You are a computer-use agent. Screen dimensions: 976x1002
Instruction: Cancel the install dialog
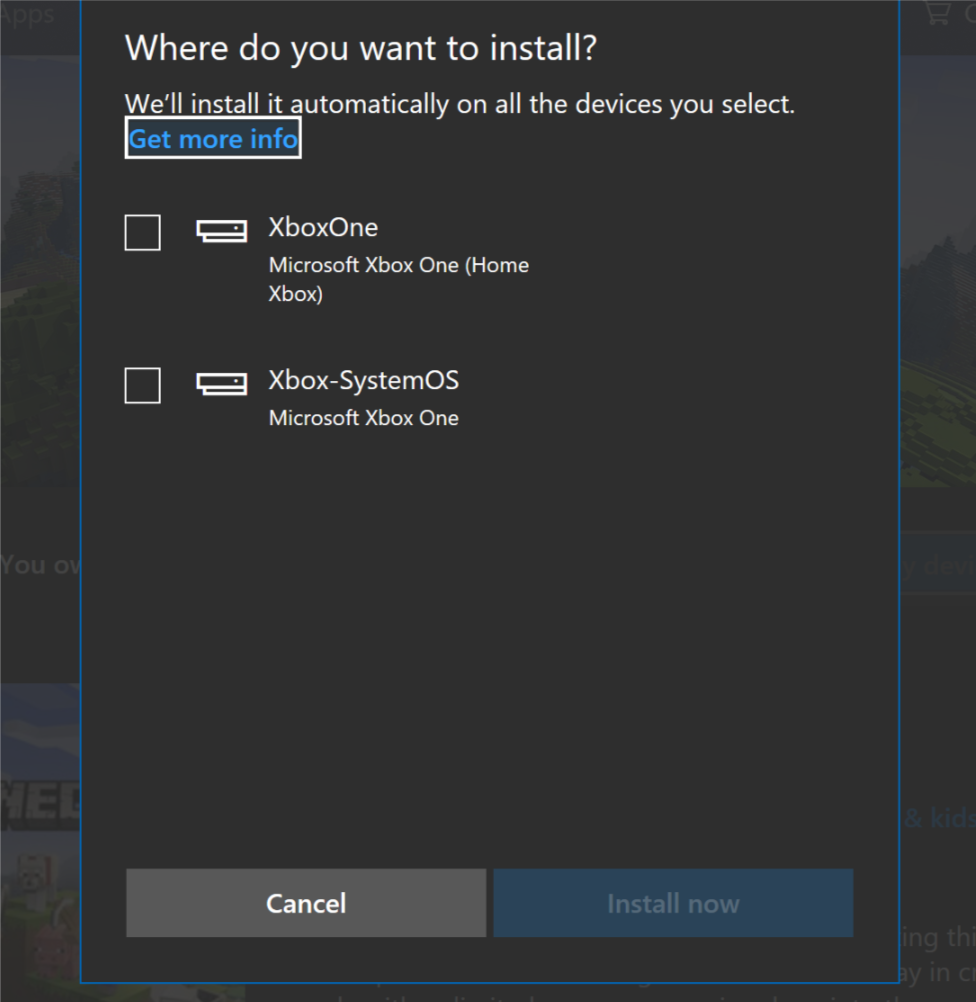(306, 903)
